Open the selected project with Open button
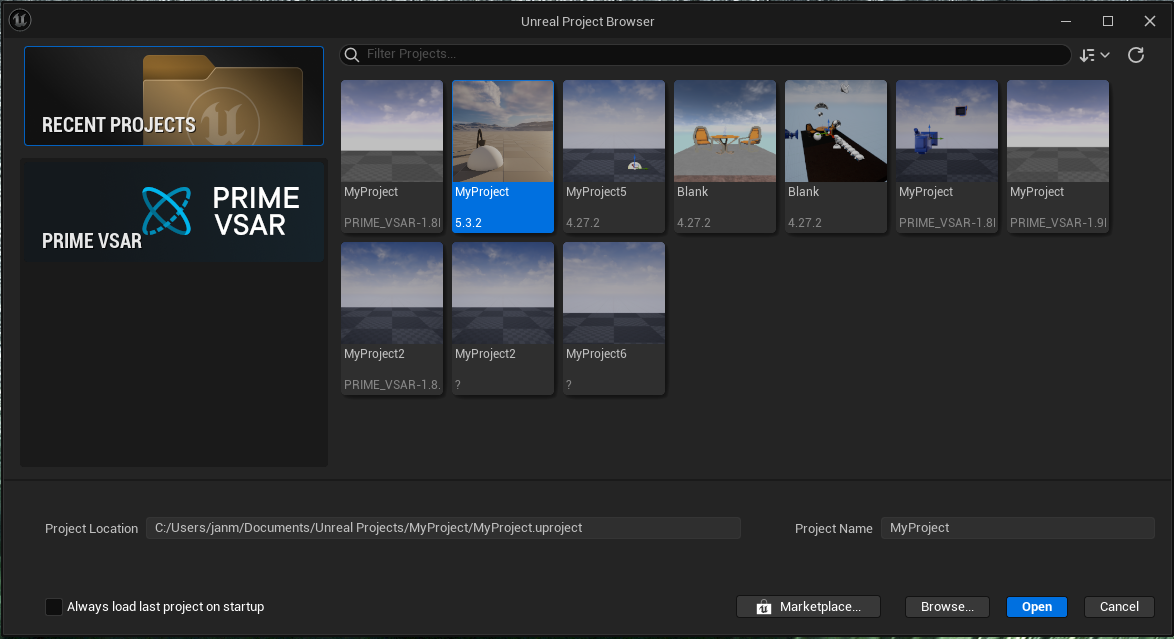Image resolution: width=1174 pixels, height=639 pixels. click(x=1037, y=607)
